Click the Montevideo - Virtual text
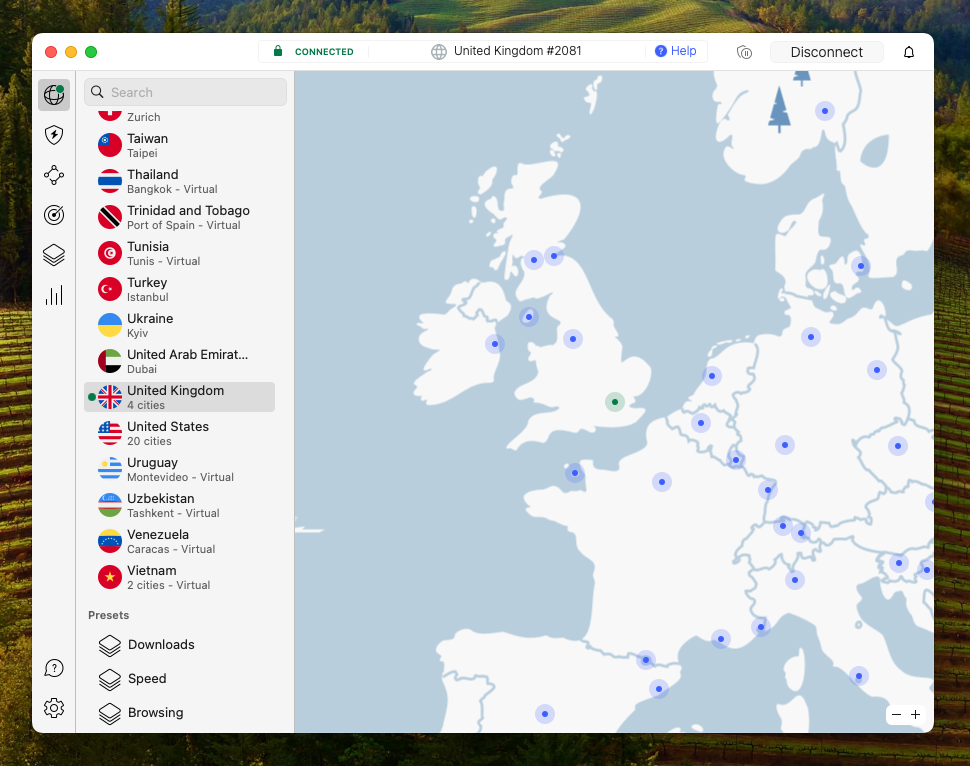This screenshot has width=970, height=766. 180,477
